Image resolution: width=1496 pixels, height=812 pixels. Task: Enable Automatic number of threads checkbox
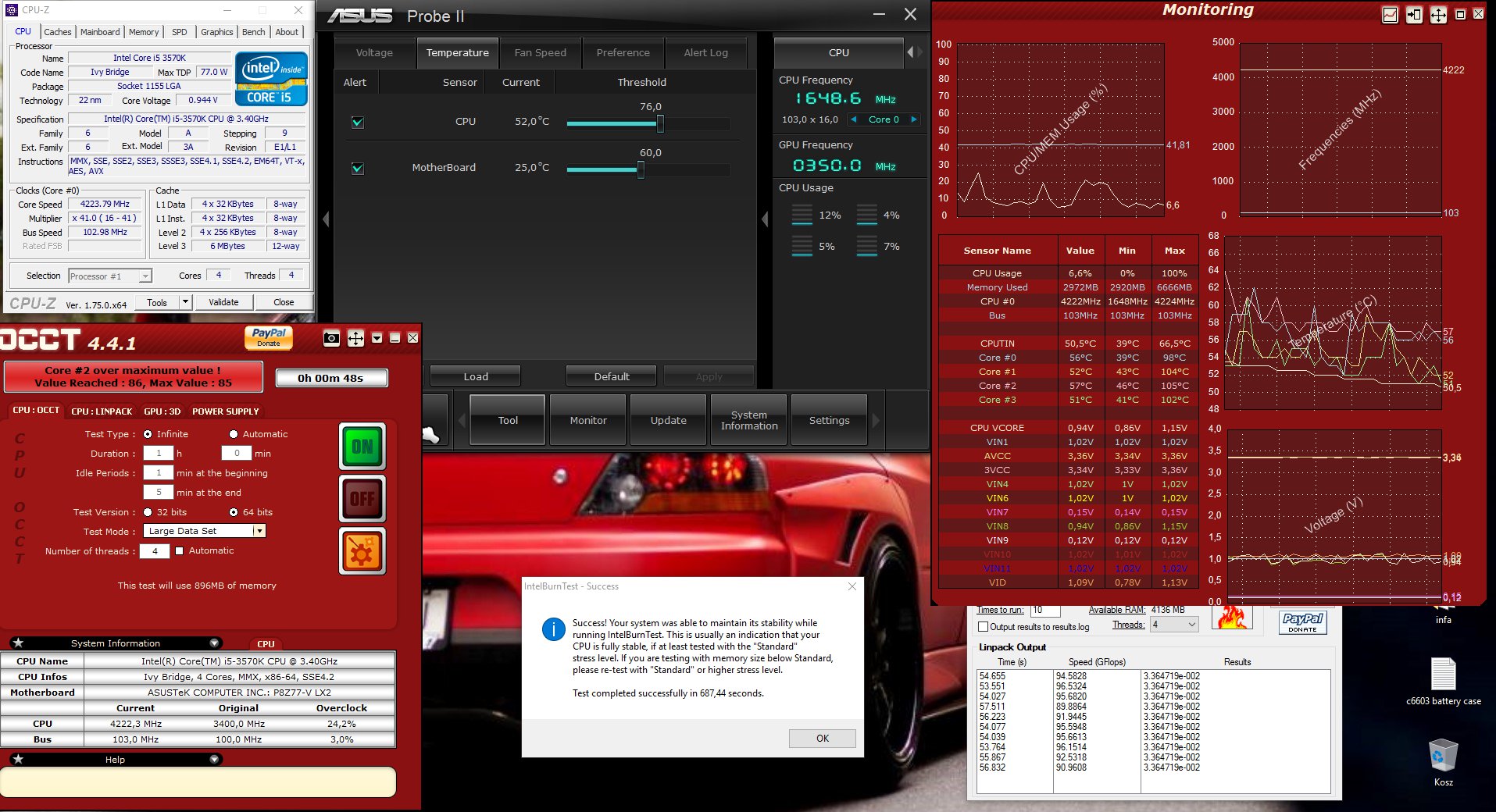tap(180, 550)
